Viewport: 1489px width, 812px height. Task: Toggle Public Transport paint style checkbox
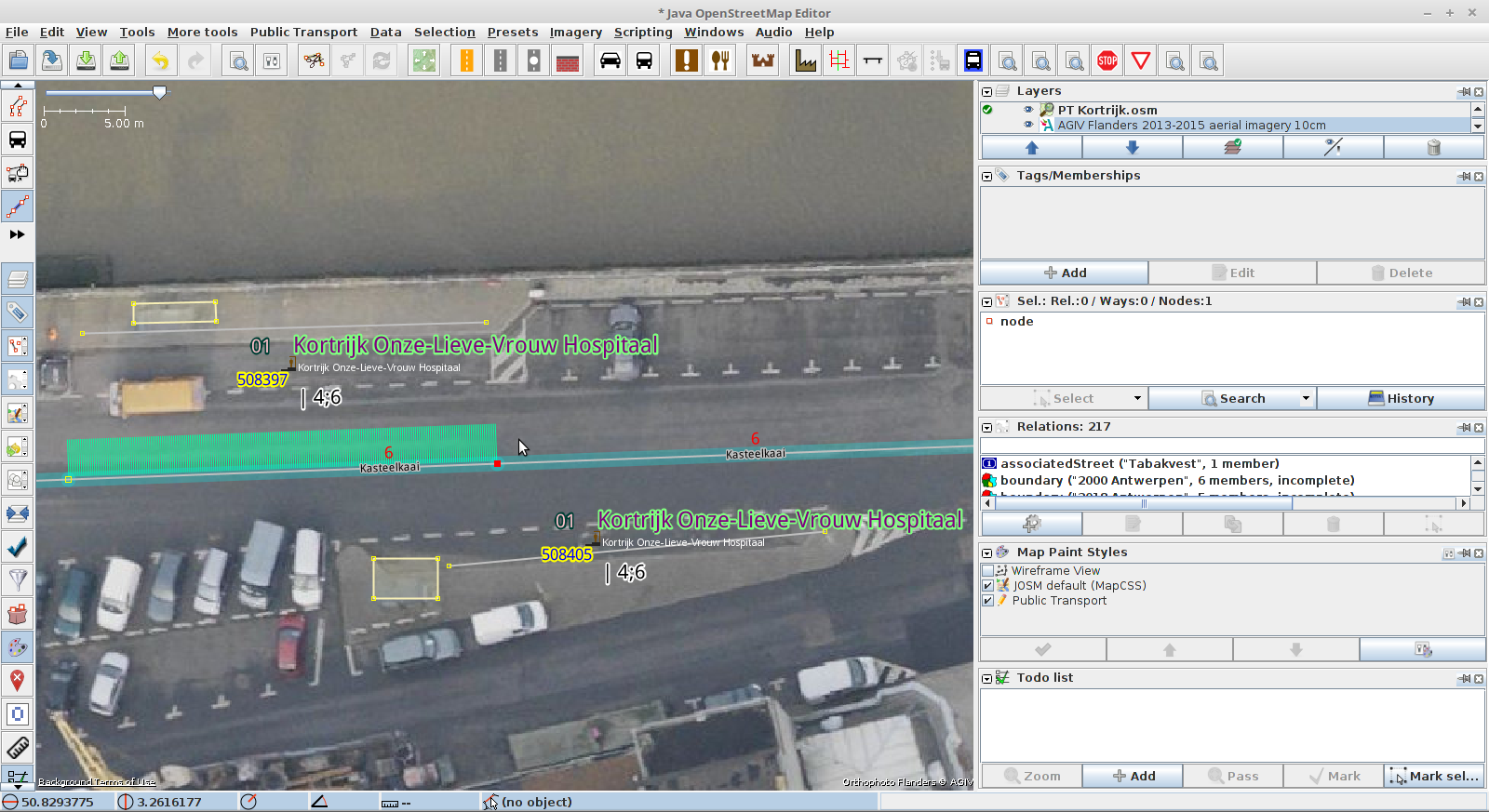[x=988, y=601]
